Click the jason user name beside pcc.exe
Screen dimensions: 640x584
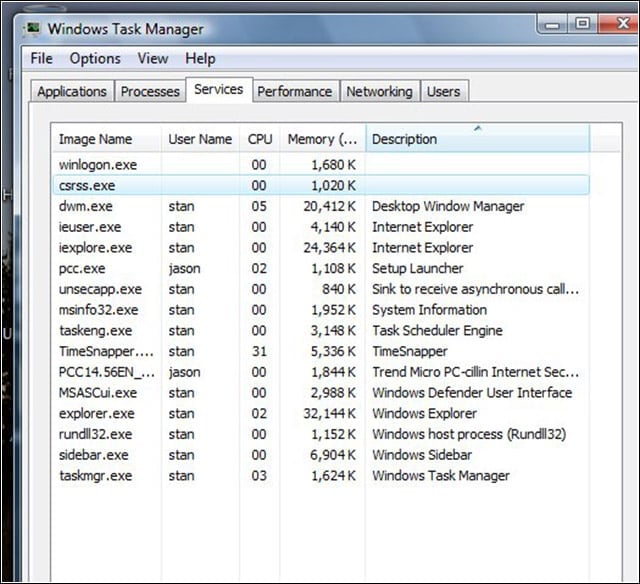point(184,269)
